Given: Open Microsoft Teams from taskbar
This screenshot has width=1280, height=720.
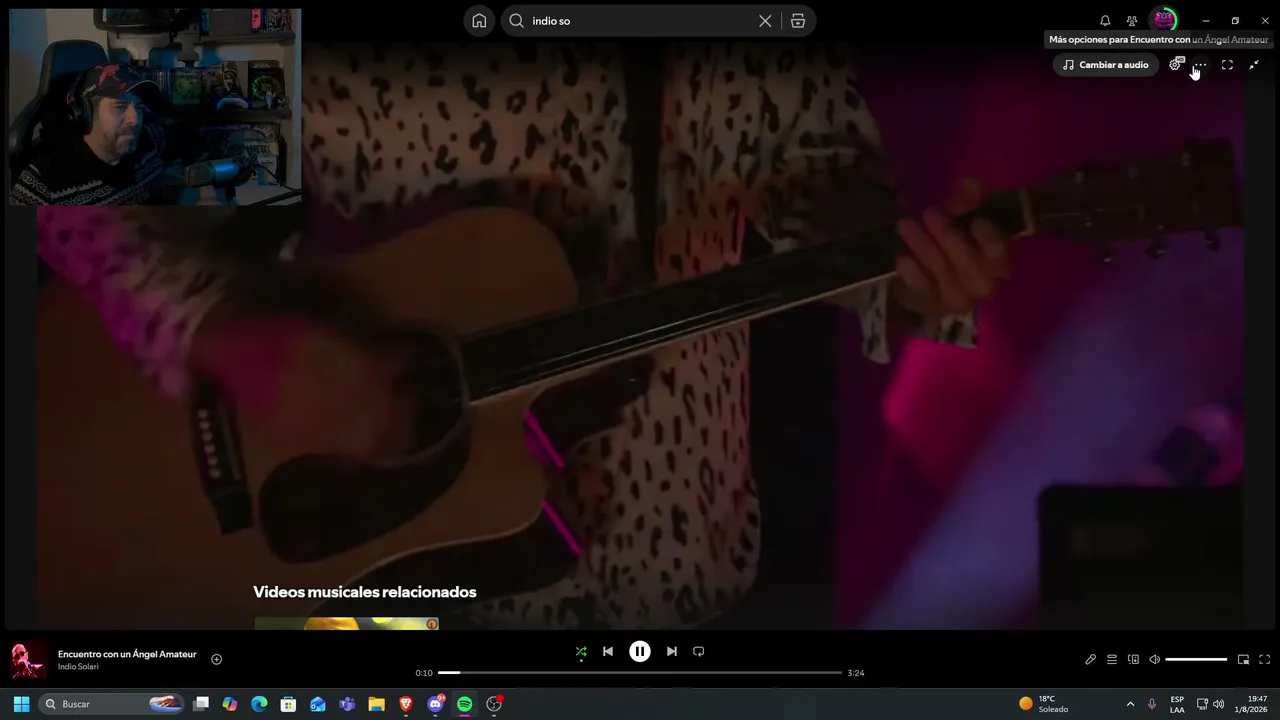Looking at the screenshot, I should [347, 704].
